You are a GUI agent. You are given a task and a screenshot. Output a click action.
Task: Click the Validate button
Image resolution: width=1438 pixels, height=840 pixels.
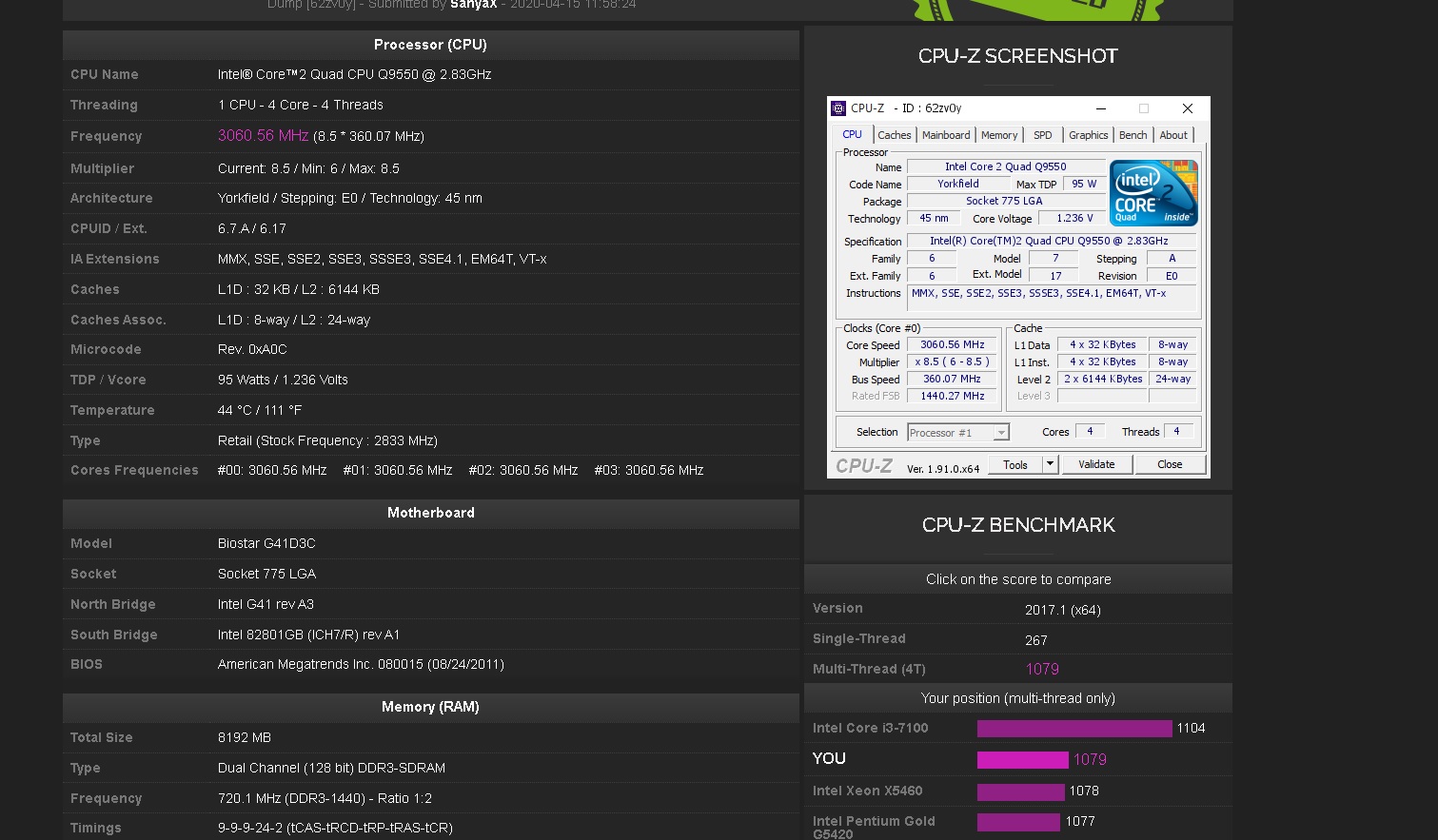pos(1096,464)
